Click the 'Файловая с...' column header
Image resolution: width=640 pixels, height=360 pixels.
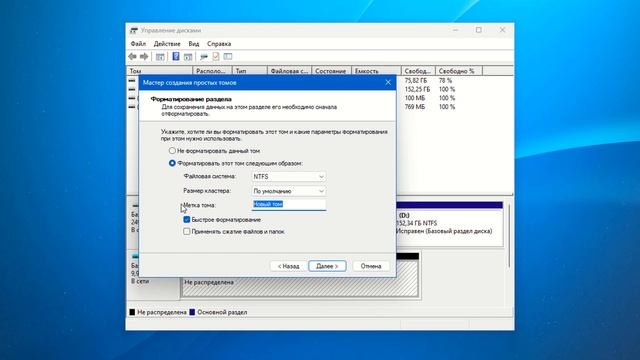tap(289, 71)
